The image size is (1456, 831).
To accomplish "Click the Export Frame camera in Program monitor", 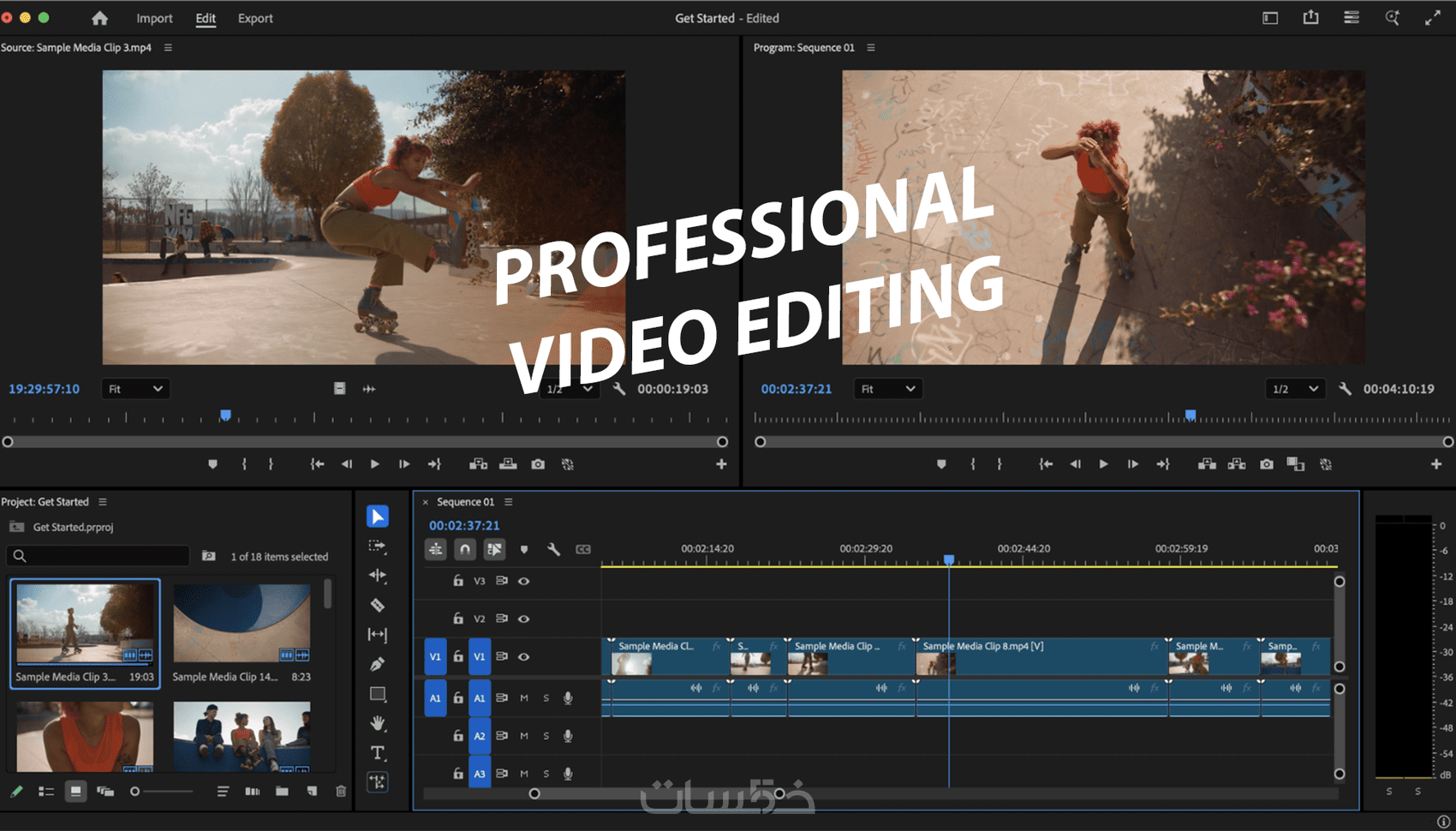I will pyautogui.click(x=1266, y=464).
